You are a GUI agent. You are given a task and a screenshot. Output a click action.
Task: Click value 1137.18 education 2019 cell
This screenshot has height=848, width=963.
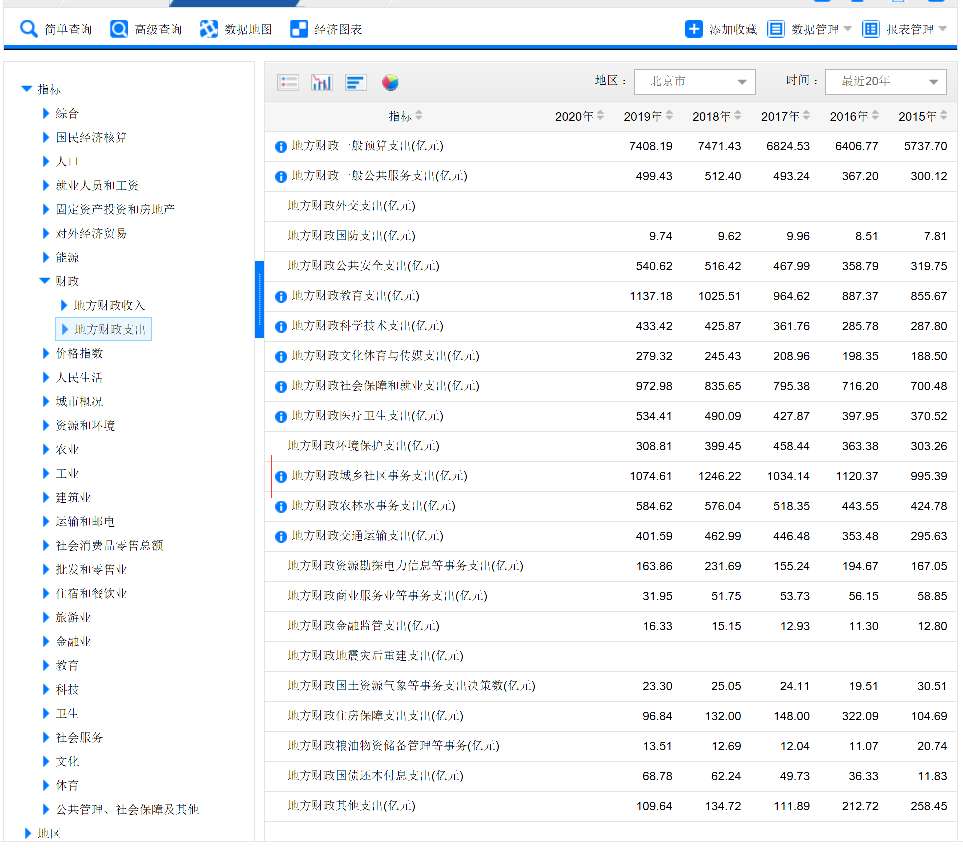(650, 296)
